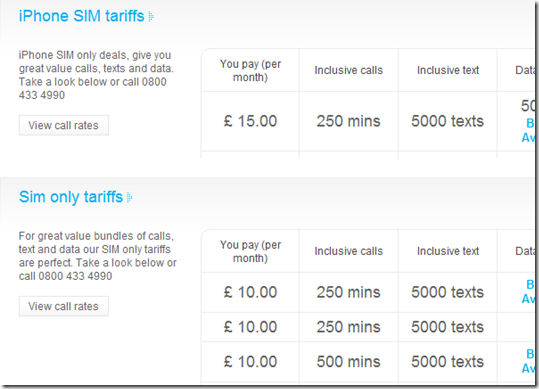The height and width of the screenshot is (389, 539).
Task: Click 'Inclusive calls' header in Sim only table
Action: point(349,251)
